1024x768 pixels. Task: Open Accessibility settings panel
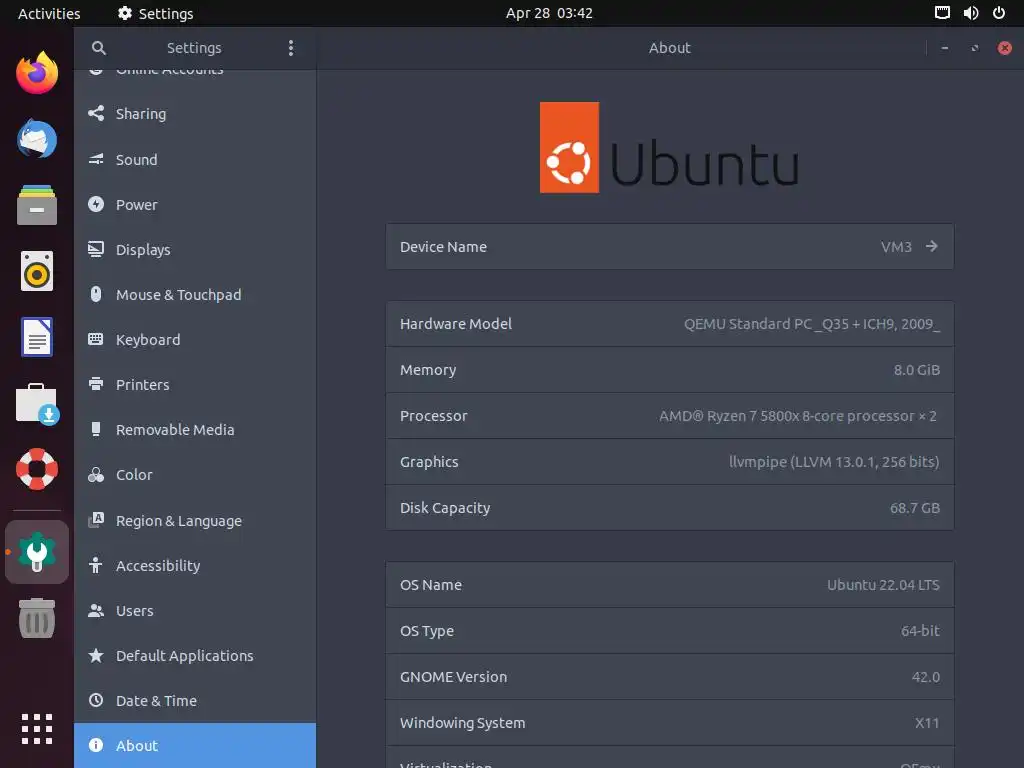tap(195, 566)
